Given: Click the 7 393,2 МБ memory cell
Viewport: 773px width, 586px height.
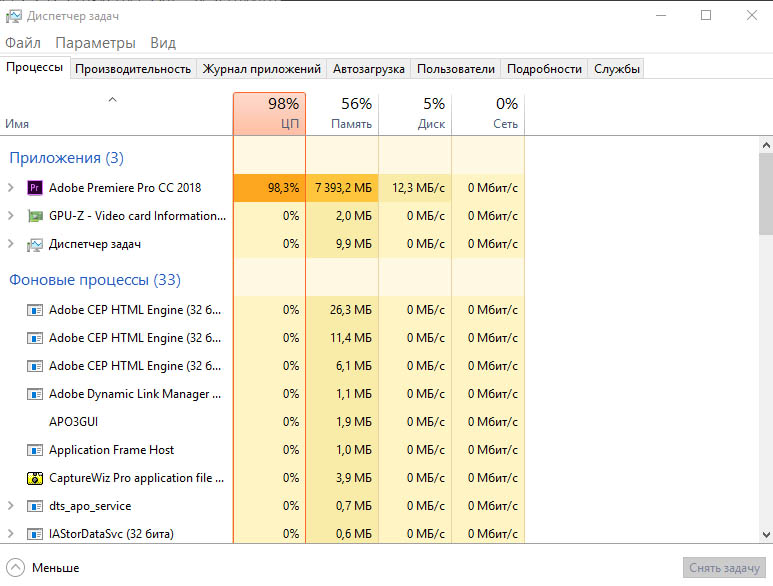Looking at the screenshot, I should tap(344, 188).
